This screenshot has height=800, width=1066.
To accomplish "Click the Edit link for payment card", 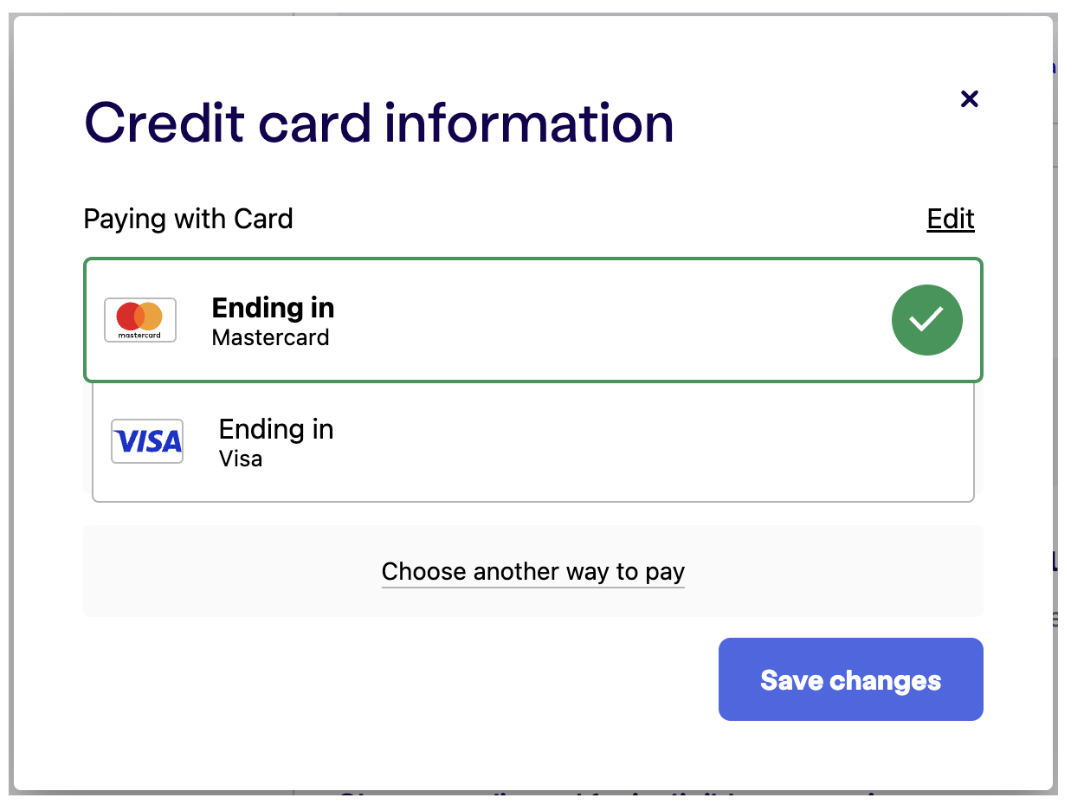I will point(950,219).
